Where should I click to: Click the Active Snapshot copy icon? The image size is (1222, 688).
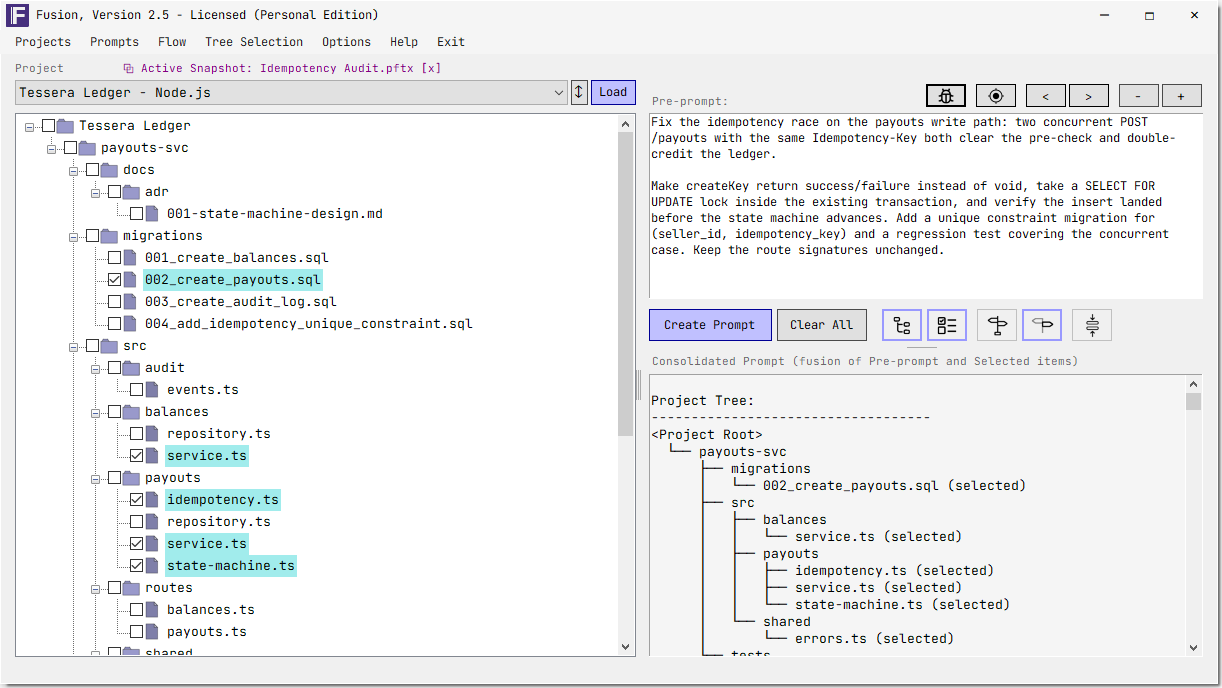128,68
